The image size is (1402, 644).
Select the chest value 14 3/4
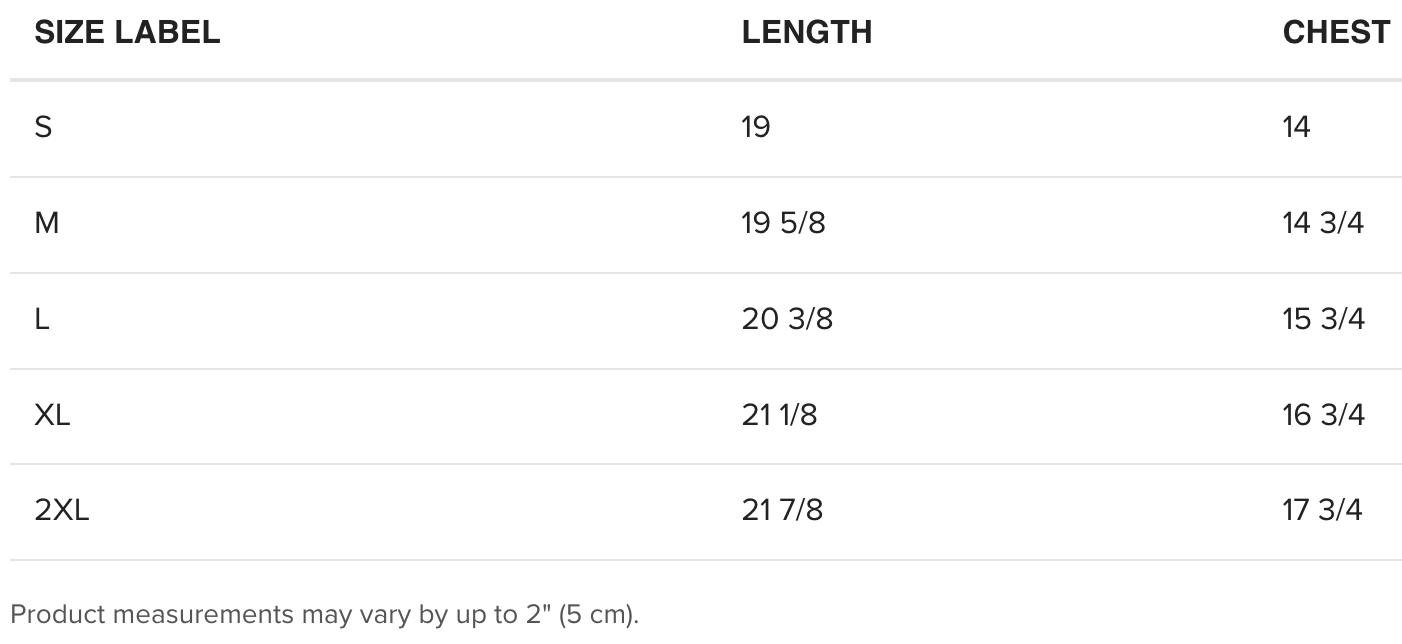tap(1323, 223)
